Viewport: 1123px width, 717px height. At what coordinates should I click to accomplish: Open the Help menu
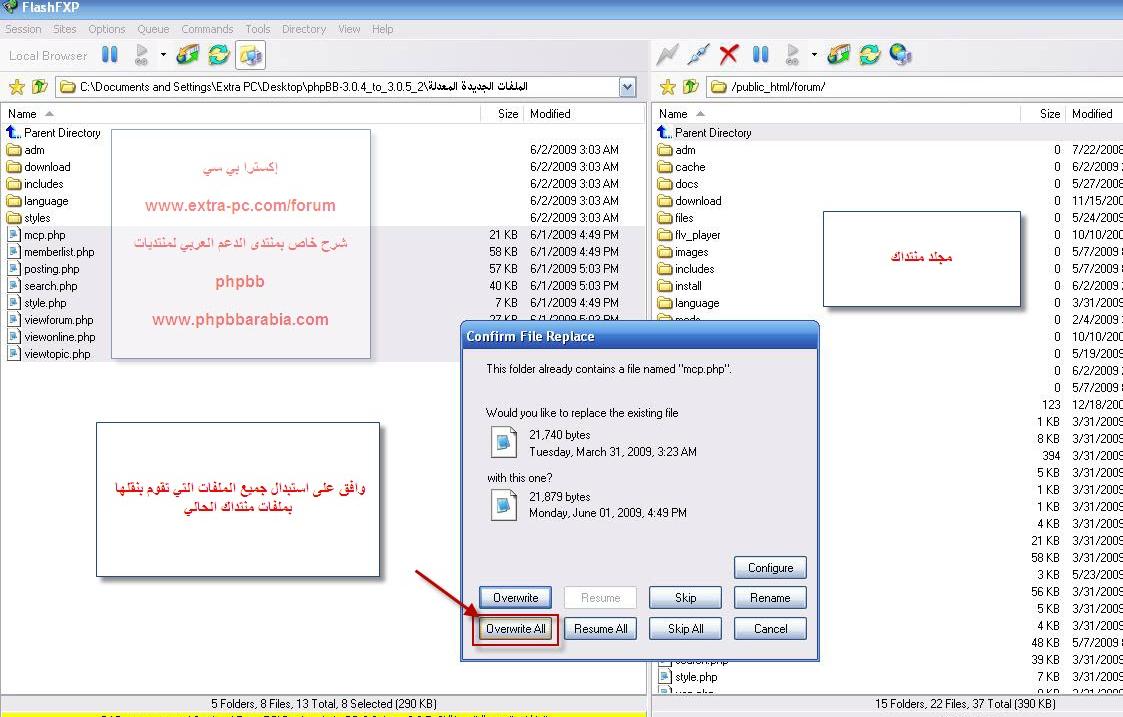(382, 29)
